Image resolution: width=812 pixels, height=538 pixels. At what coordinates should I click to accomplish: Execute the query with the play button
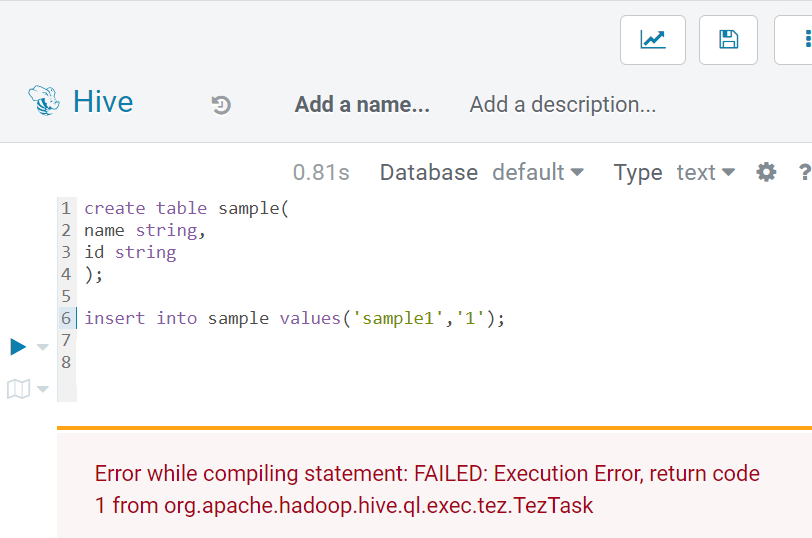(x=18, y=347)
